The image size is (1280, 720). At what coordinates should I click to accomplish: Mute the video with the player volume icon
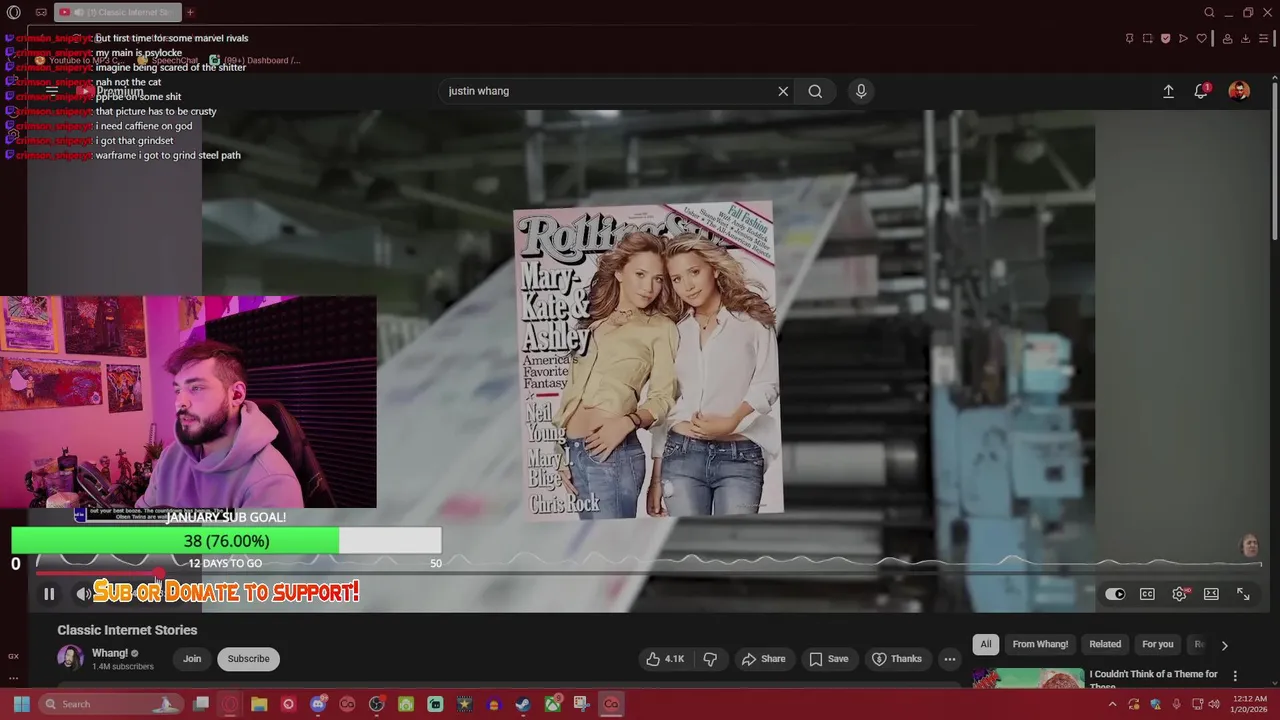click(x=84, y=594)
